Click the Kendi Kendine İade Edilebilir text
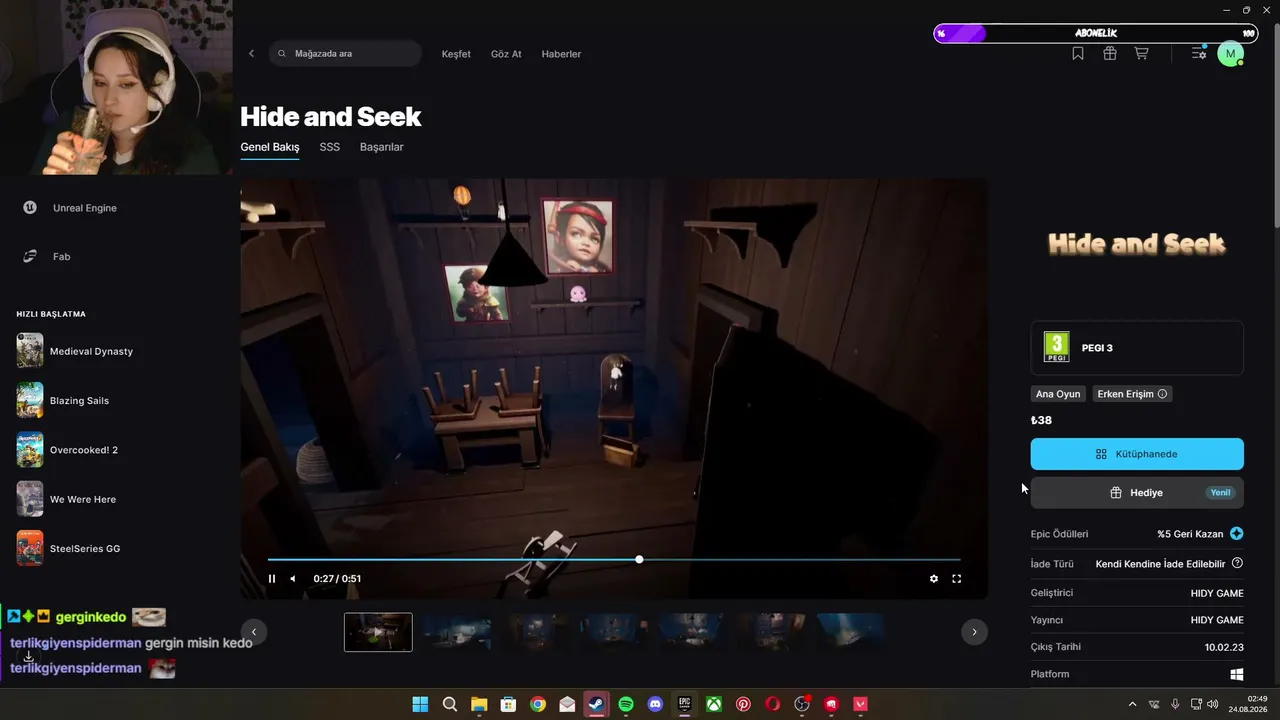This screenshot has height=720, width=1280. 1160,564
